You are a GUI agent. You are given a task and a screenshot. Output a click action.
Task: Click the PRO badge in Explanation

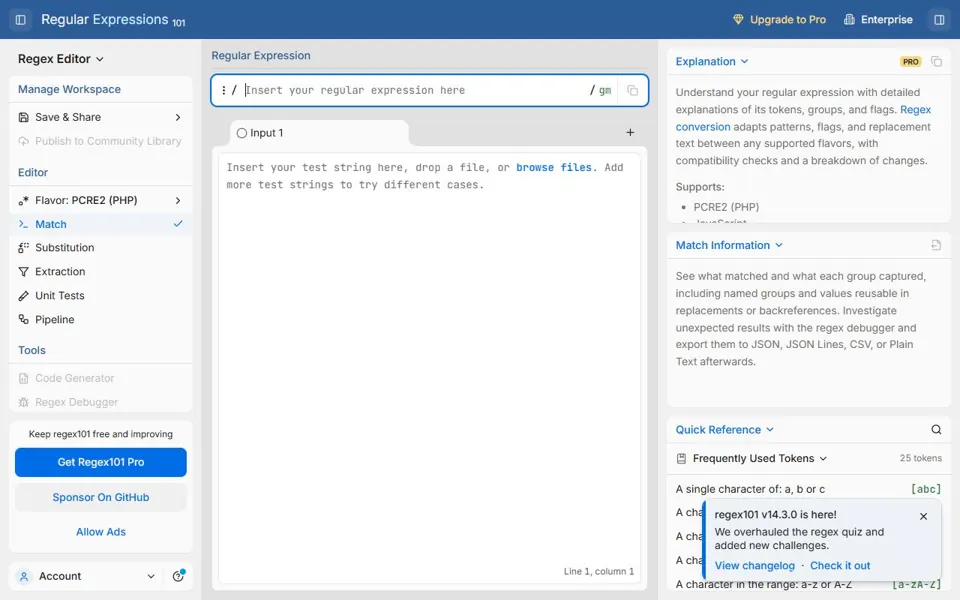[910, 61]
